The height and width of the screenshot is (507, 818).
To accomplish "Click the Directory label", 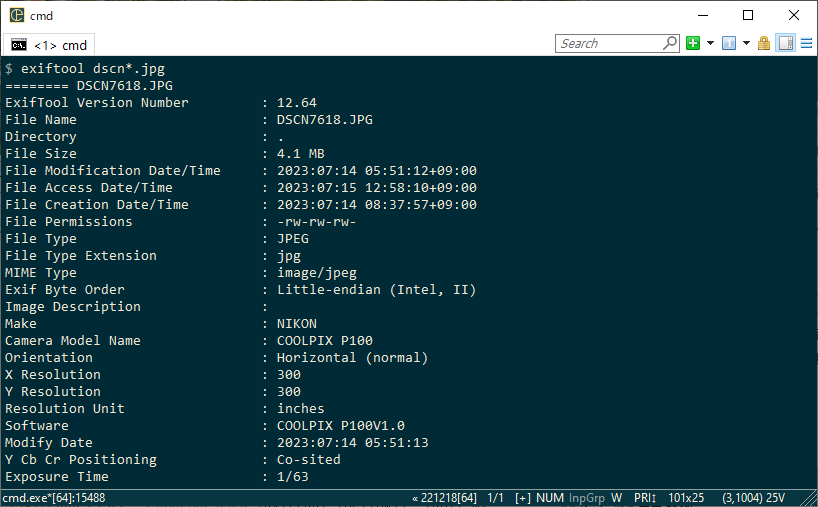I will pyautogui.click(x=41, y=137).
